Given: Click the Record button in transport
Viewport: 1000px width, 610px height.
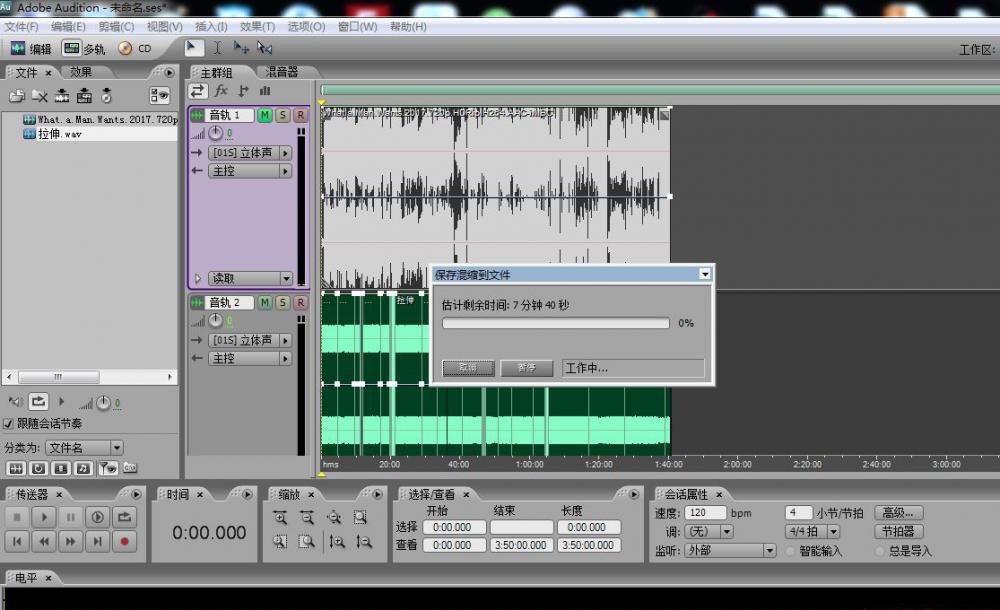Looking at the screenshot, I should pos(124,542).
